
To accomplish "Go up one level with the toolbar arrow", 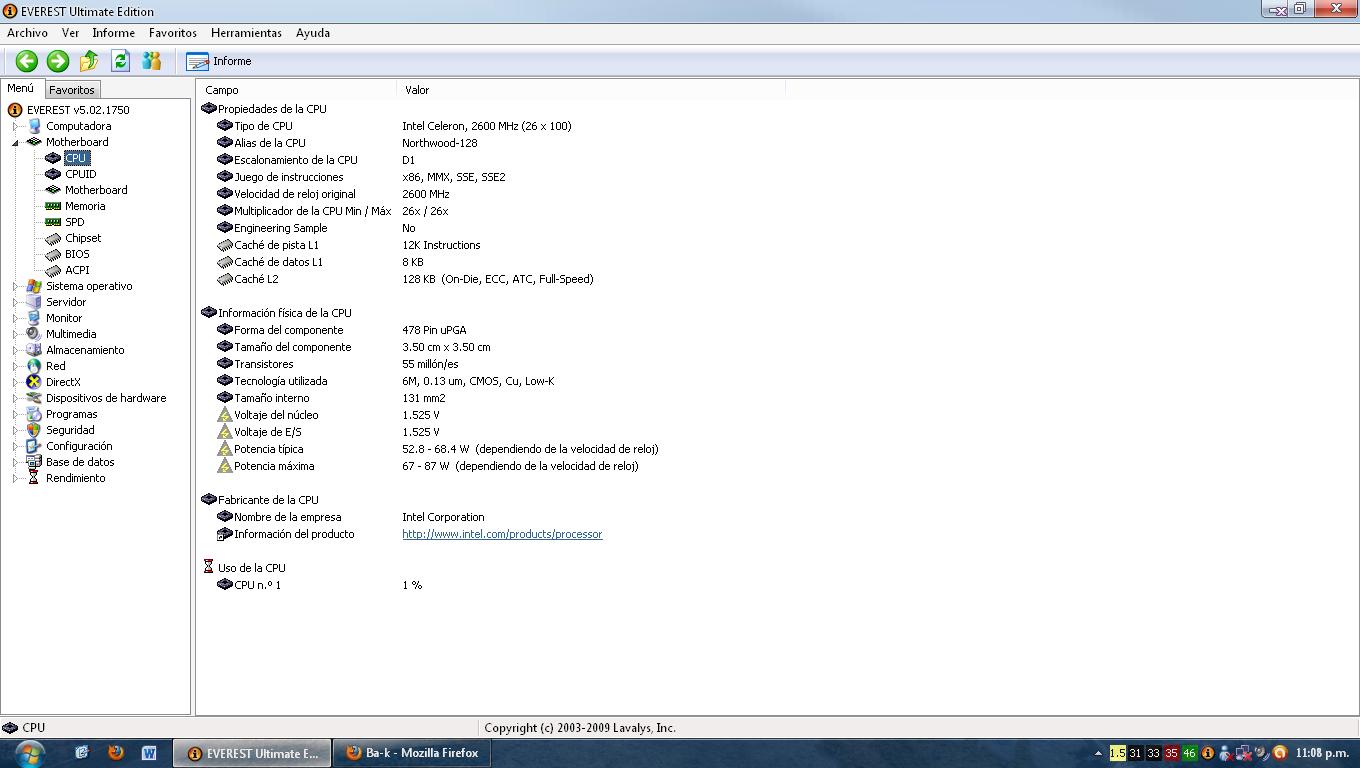I will tap(89, 61).
